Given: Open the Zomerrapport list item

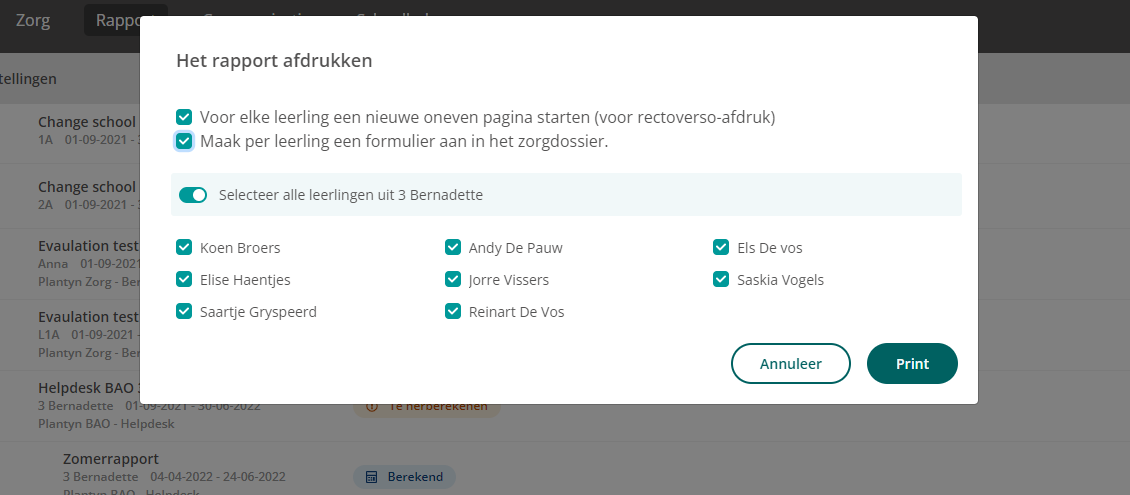Looking at the screenshot, I should point(111,459).
